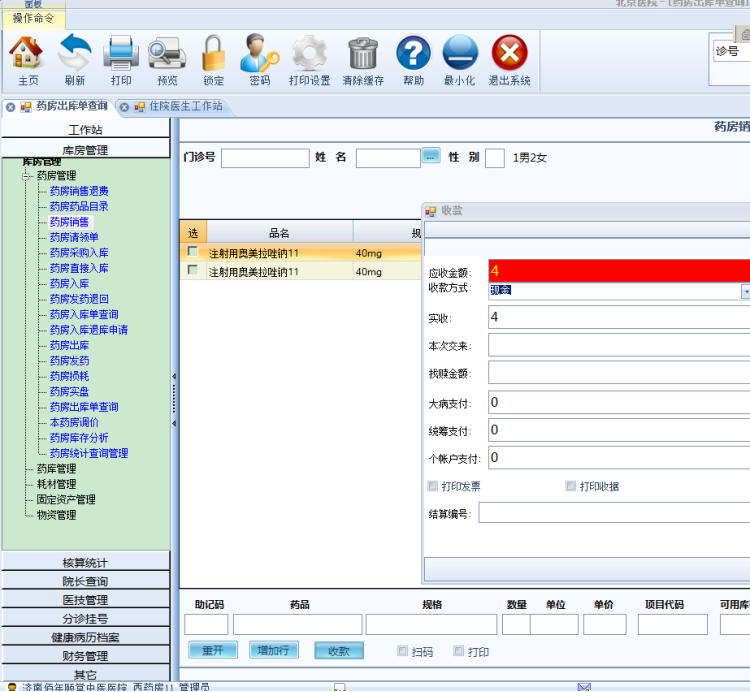Open the 库房管理 sidebar section
Image resolution: width=750 pixels, height=692 pixels.
click(x=86, y=149)
